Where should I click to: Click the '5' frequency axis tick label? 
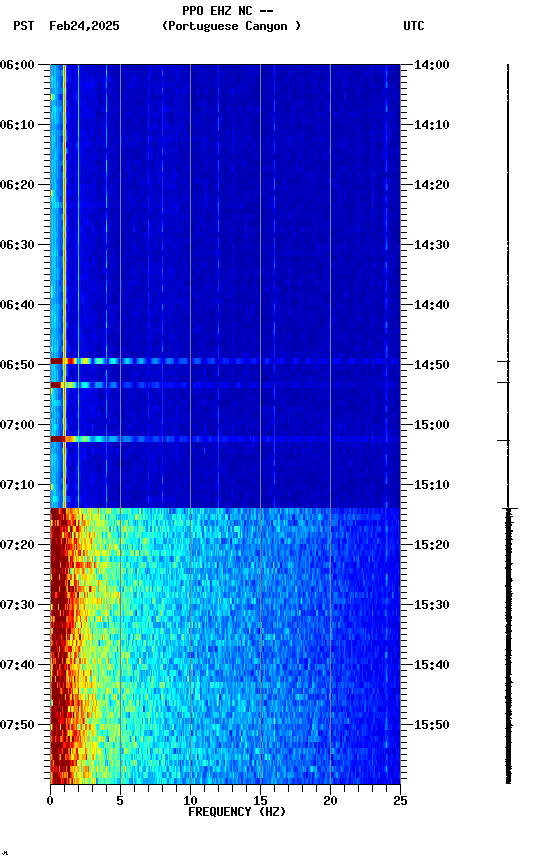120,801
